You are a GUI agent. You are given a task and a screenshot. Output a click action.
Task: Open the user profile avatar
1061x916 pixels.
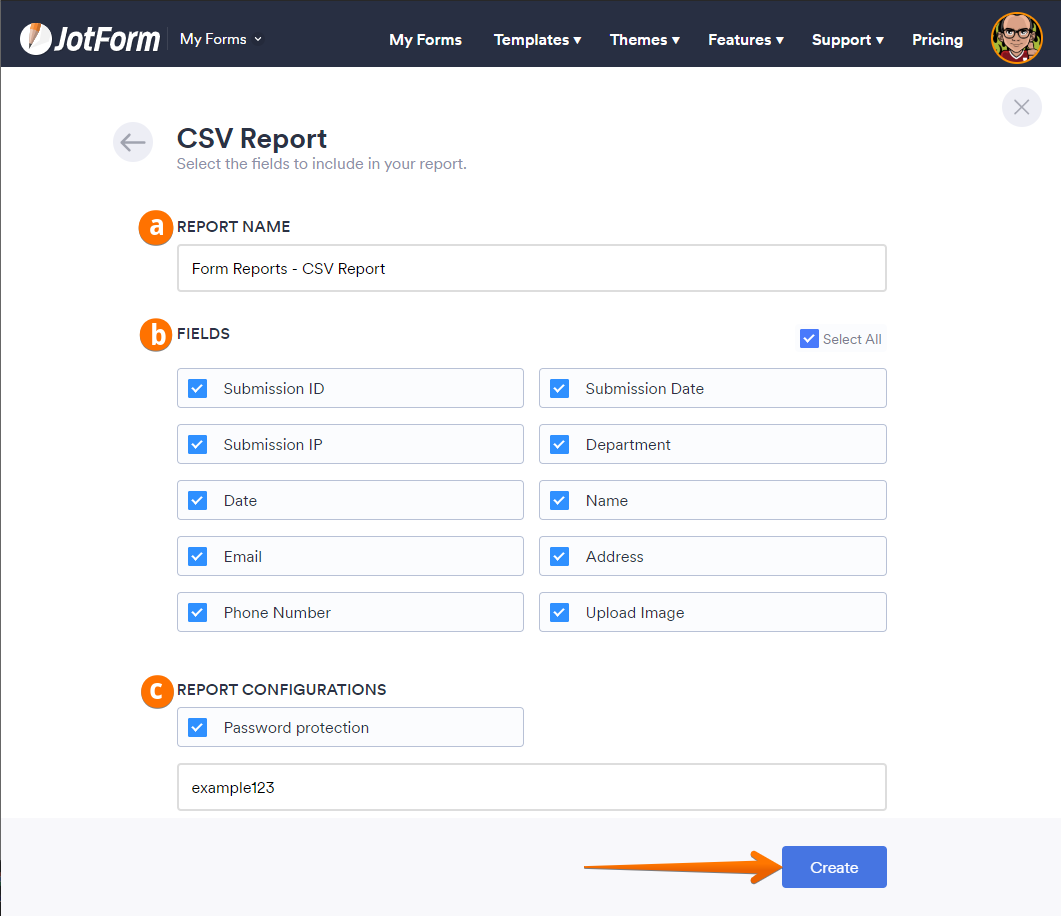point(1016,39)
